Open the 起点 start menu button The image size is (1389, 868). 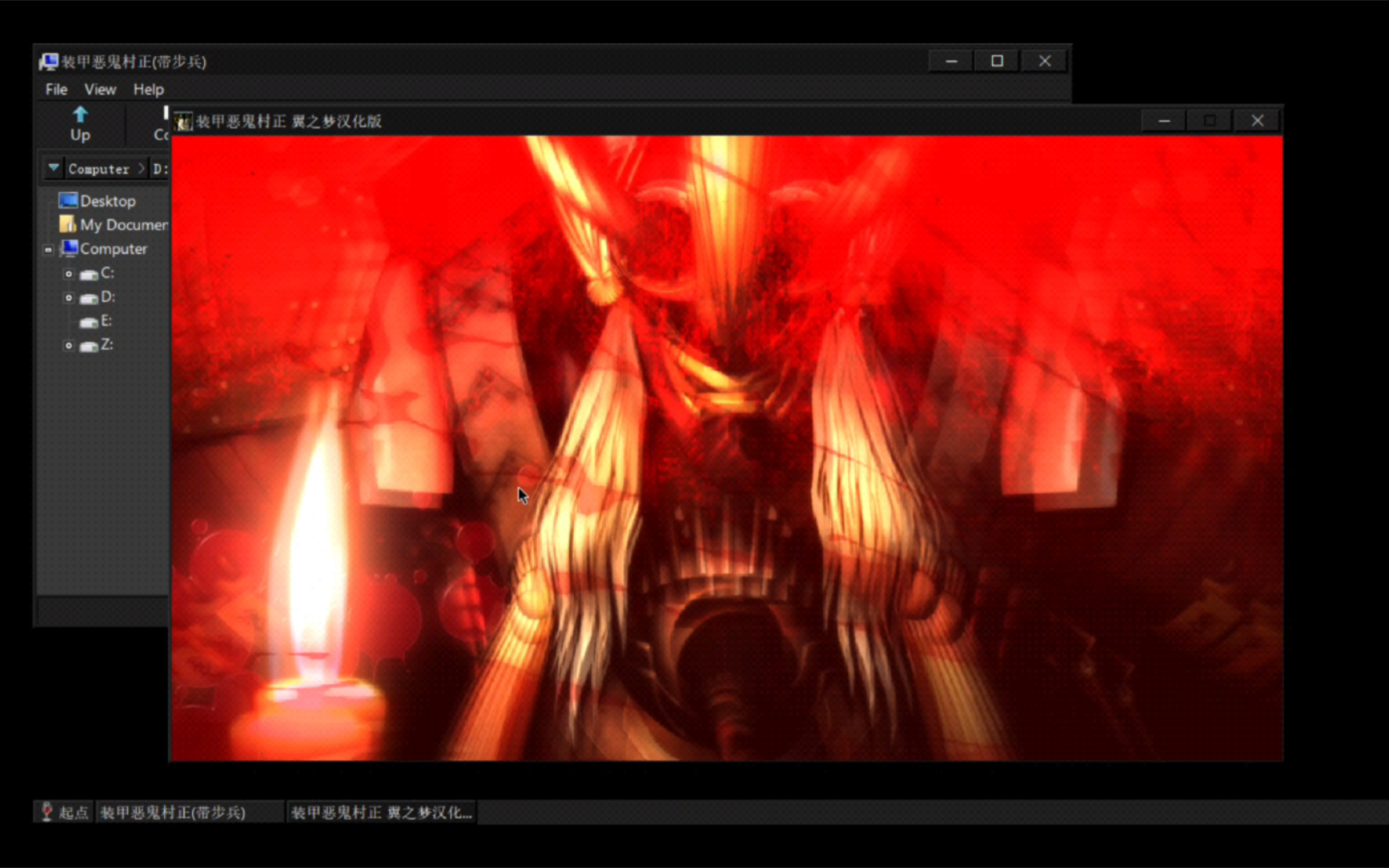tap(64, 813)
